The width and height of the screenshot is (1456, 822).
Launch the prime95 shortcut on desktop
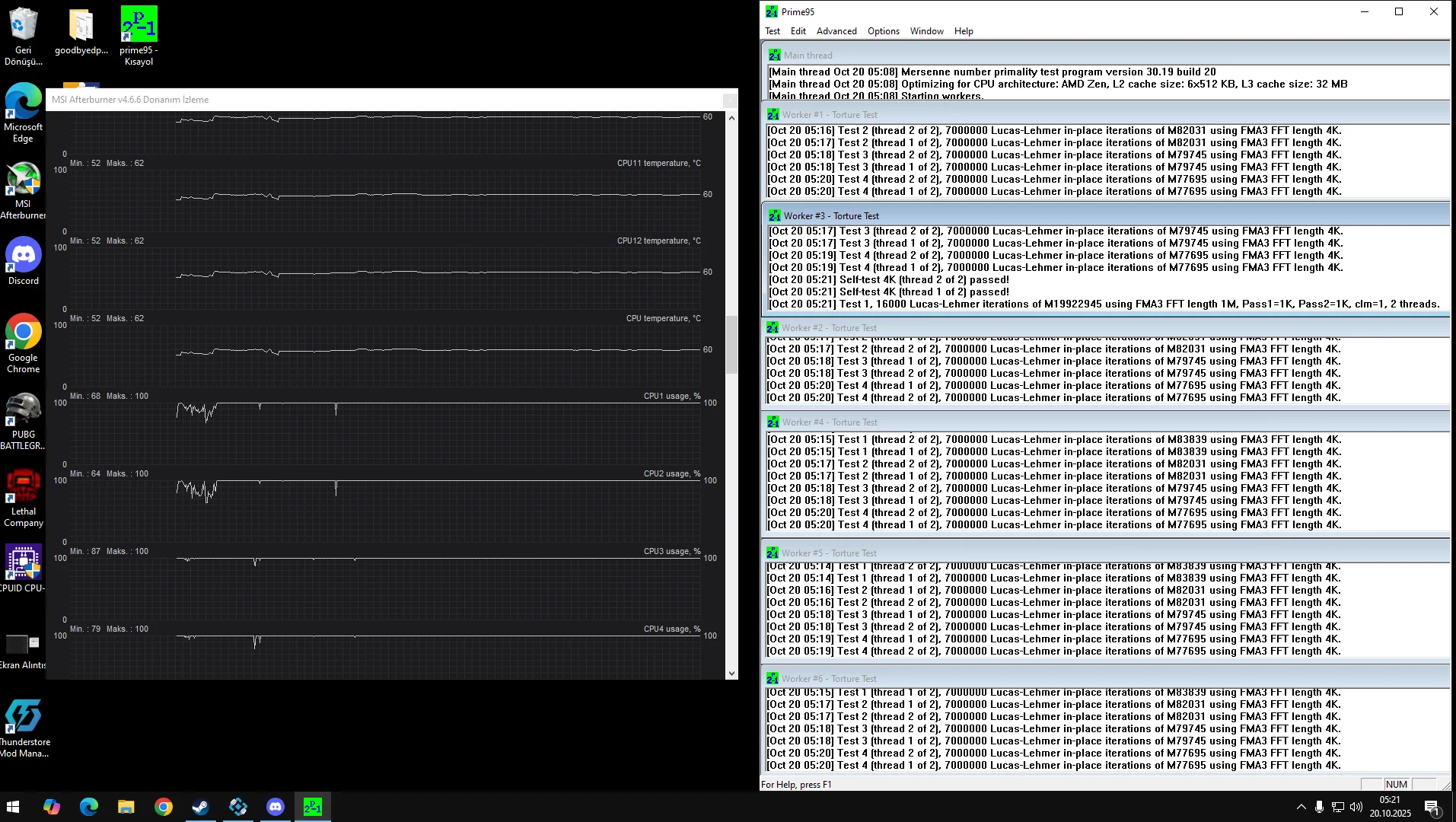click(x=139, y=36)
